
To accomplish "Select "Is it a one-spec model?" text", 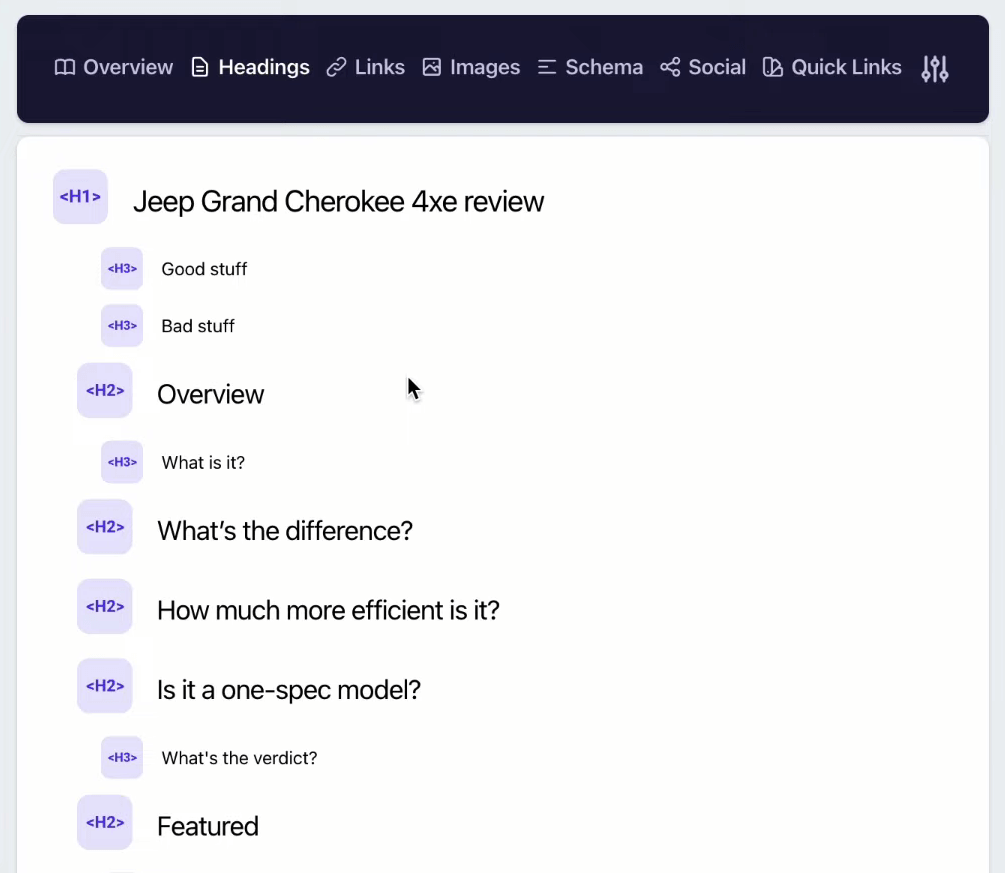I will [289, 690].
